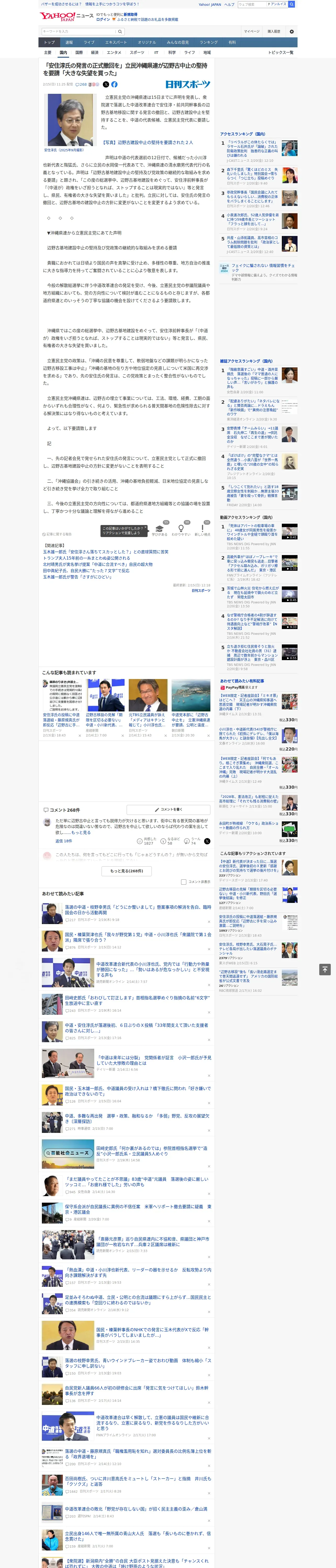This screenshot has height=1568, width=336.
Task: Open the ヘルプ link in top bar
Action: tap(229, 4)
